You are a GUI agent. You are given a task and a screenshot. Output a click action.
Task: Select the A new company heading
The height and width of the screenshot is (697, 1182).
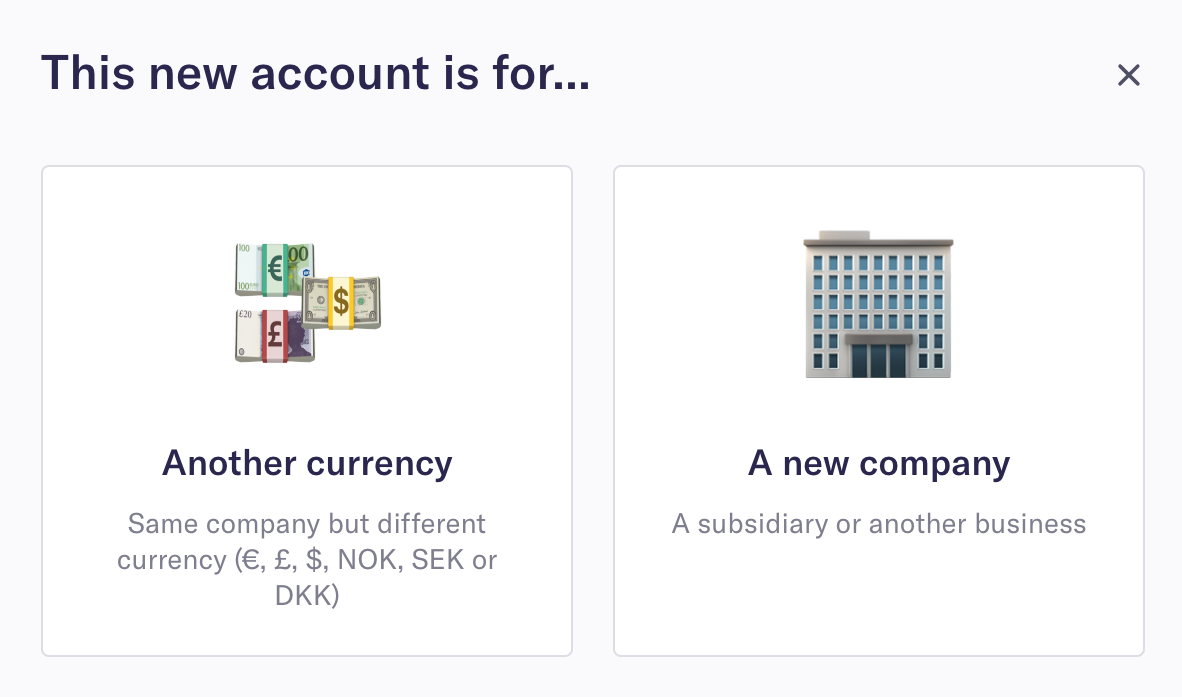879,463
